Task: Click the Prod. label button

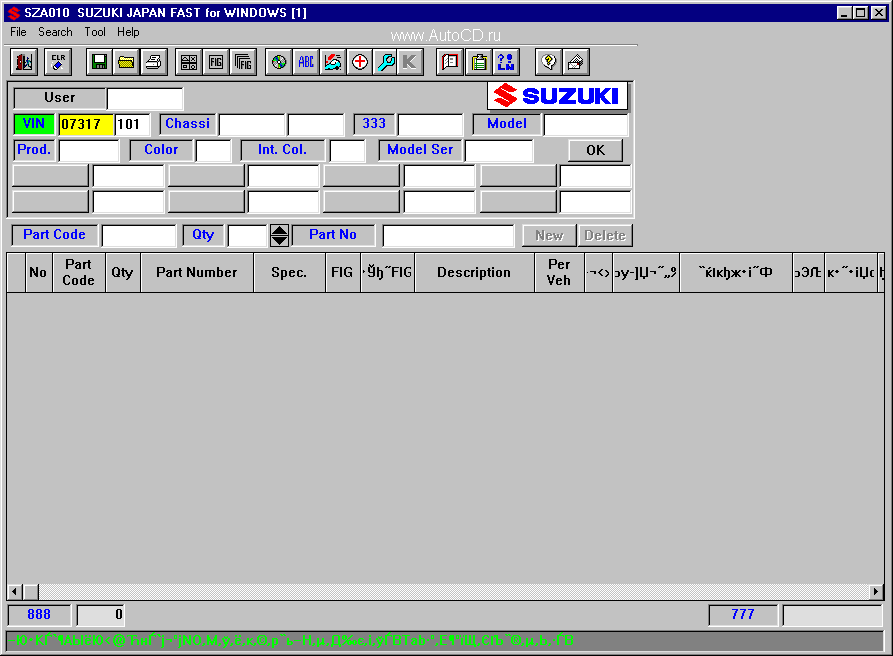Action: tap(34, 150)
